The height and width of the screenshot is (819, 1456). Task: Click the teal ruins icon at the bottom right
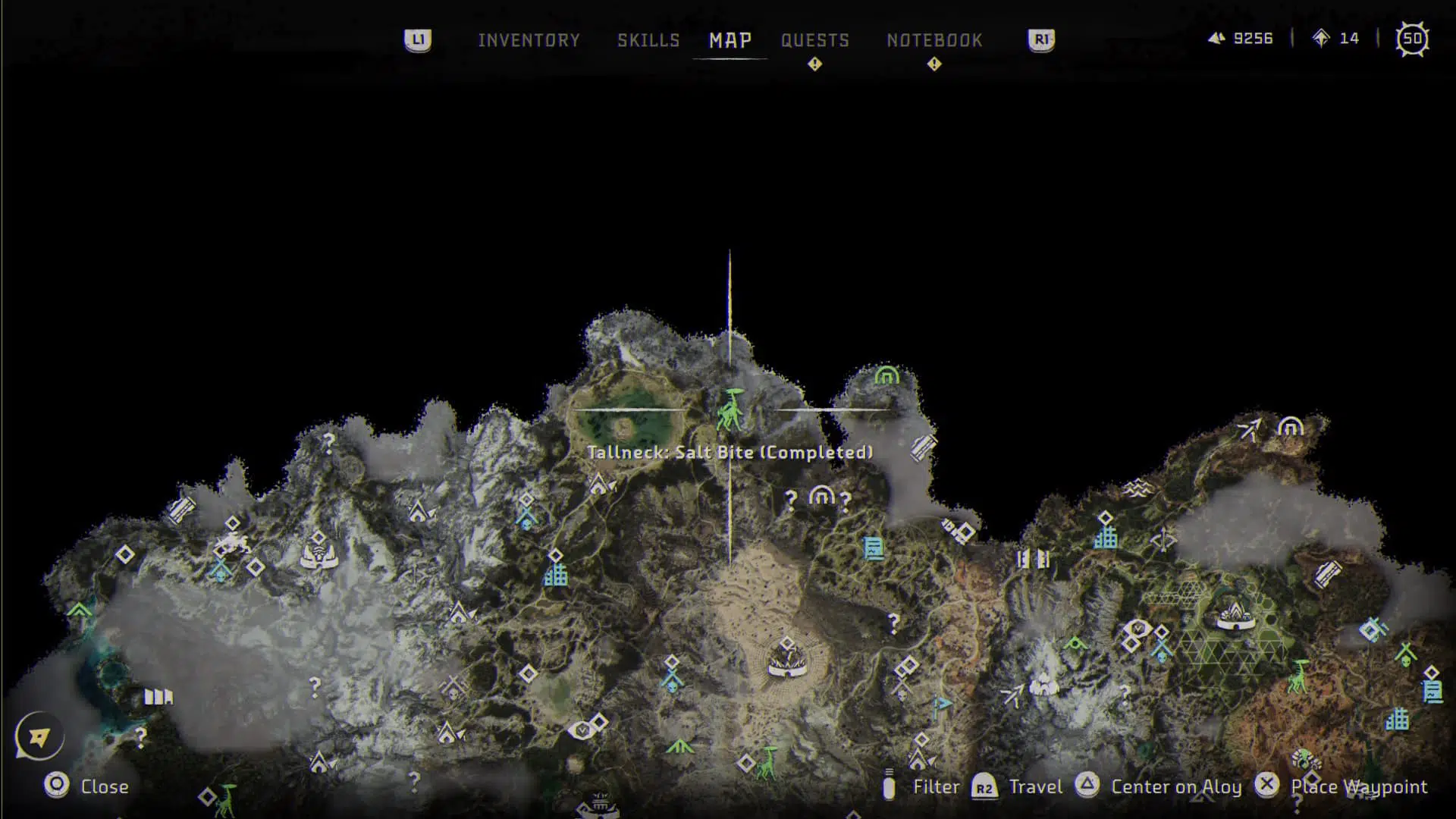[x=1397, y=719]
